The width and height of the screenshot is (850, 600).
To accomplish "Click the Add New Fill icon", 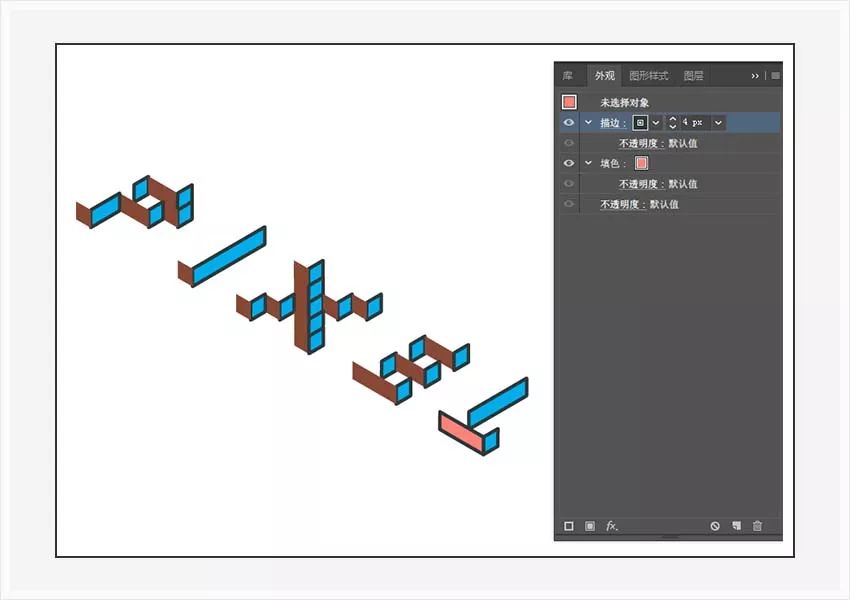I will (589, 525).
